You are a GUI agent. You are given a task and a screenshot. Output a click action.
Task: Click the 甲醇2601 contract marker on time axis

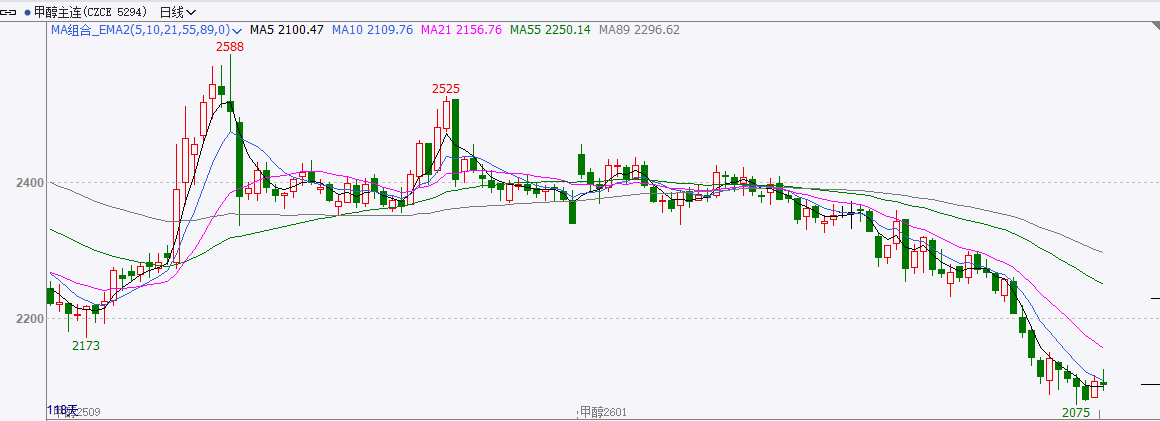(603, 412)
